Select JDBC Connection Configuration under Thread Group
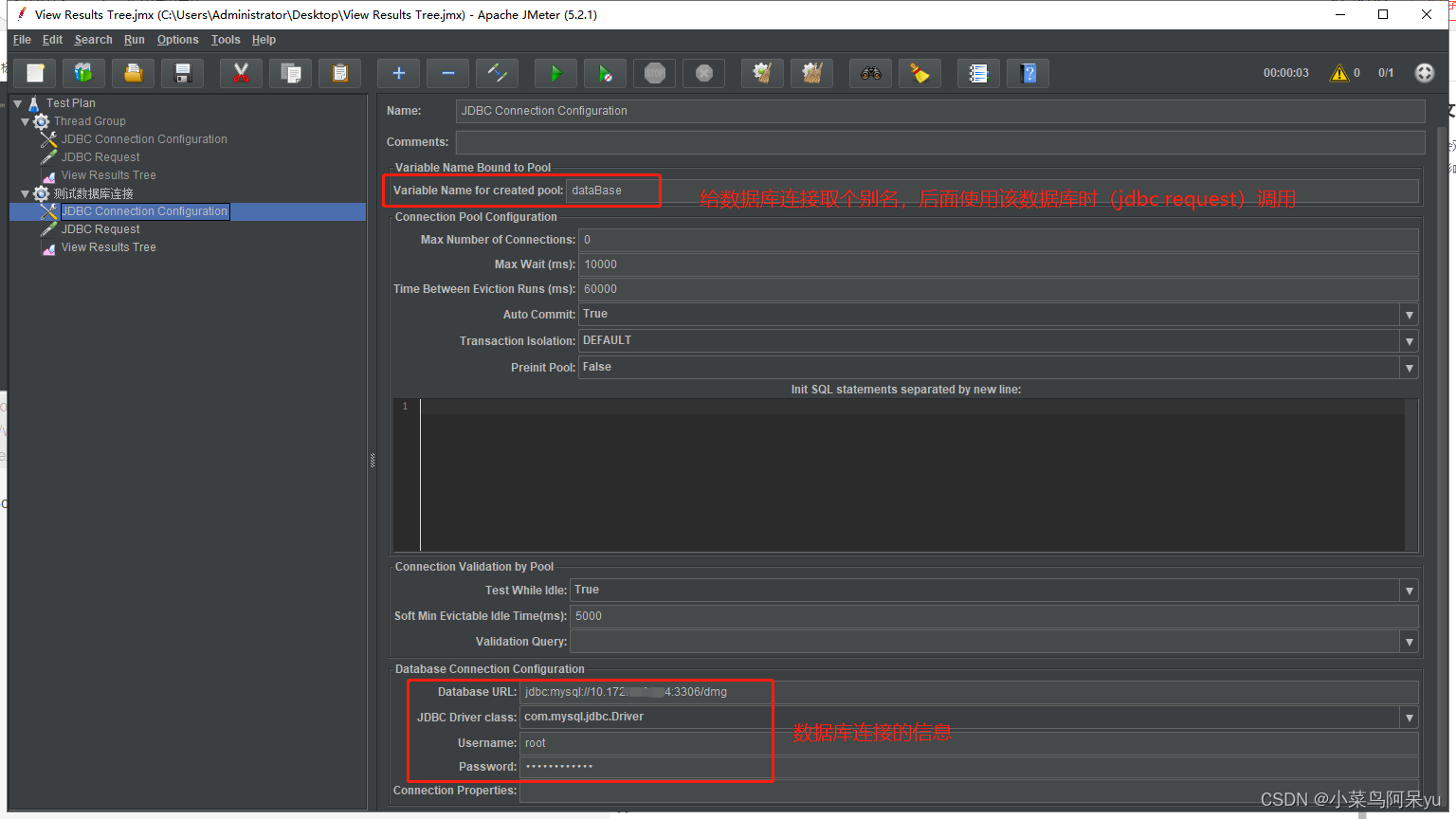The width and height of the screenshot is (1456, 819). [x=144, y=139]
